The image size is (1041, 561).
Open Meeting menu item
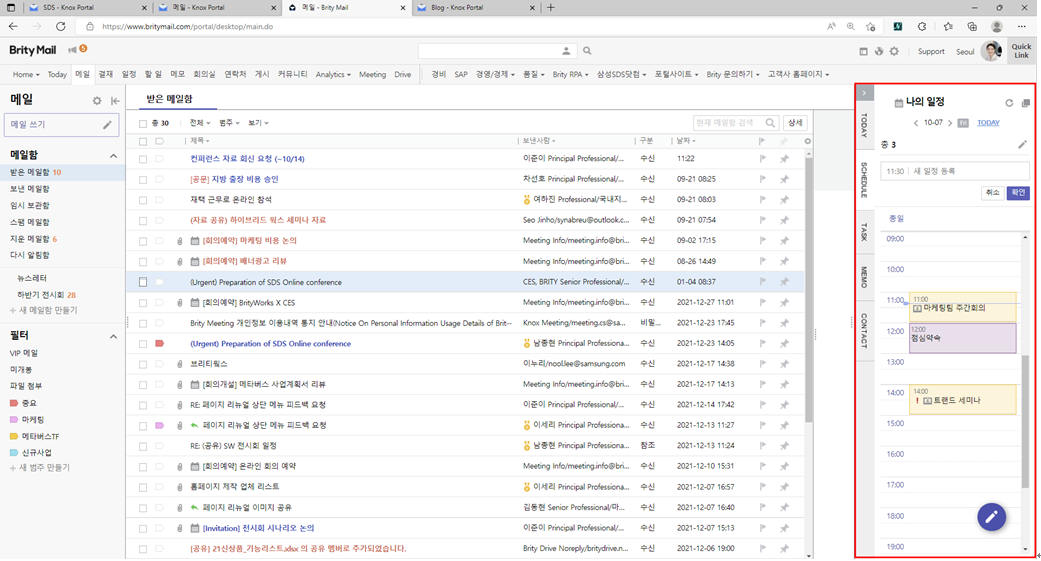372,74
